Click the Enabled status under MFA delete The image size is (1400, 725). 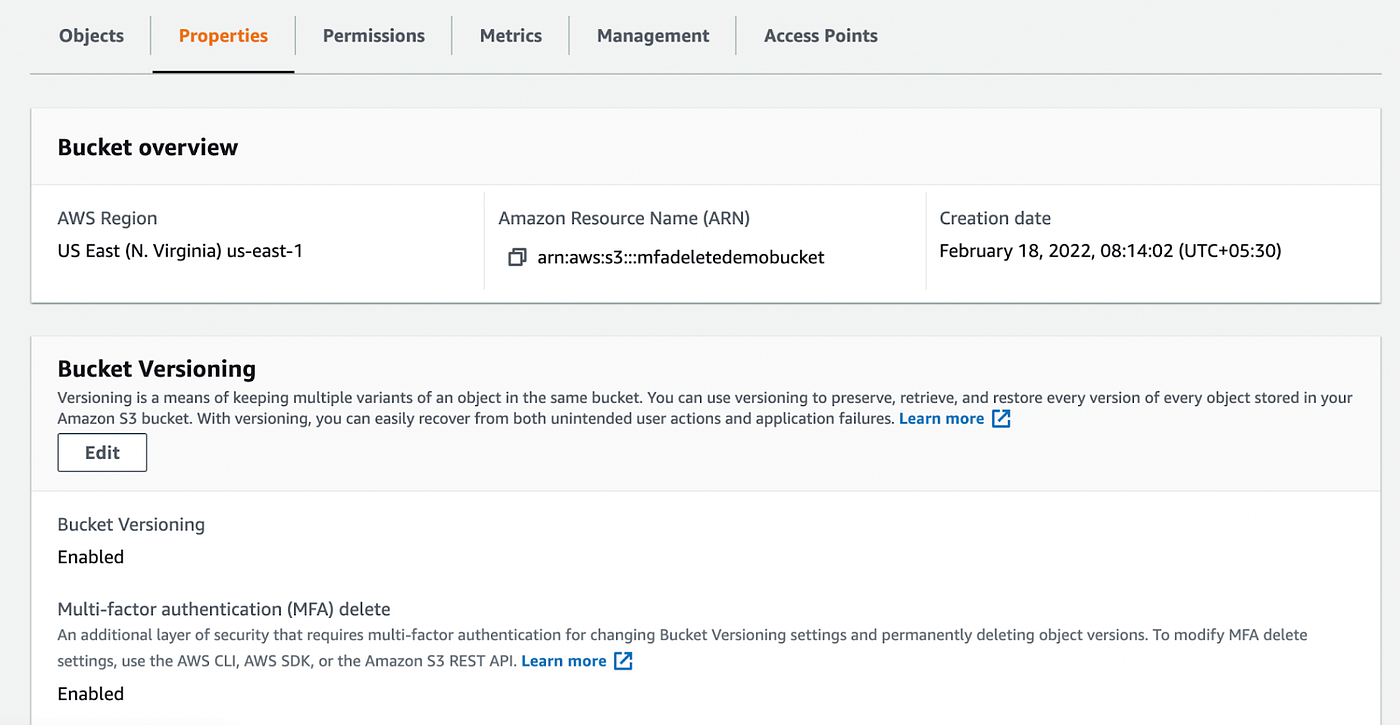pos(91,694)
